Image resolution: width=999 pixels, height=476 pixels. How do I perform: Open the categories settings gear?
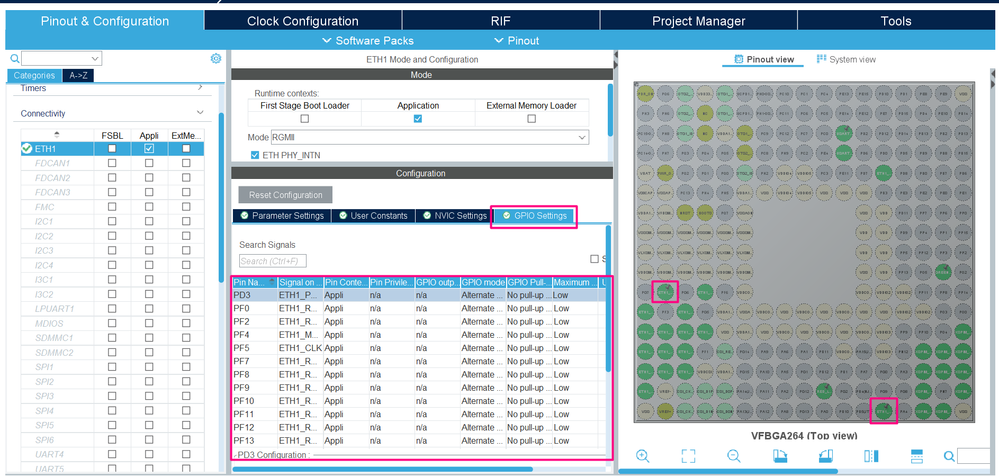click(x=216, y=59)
